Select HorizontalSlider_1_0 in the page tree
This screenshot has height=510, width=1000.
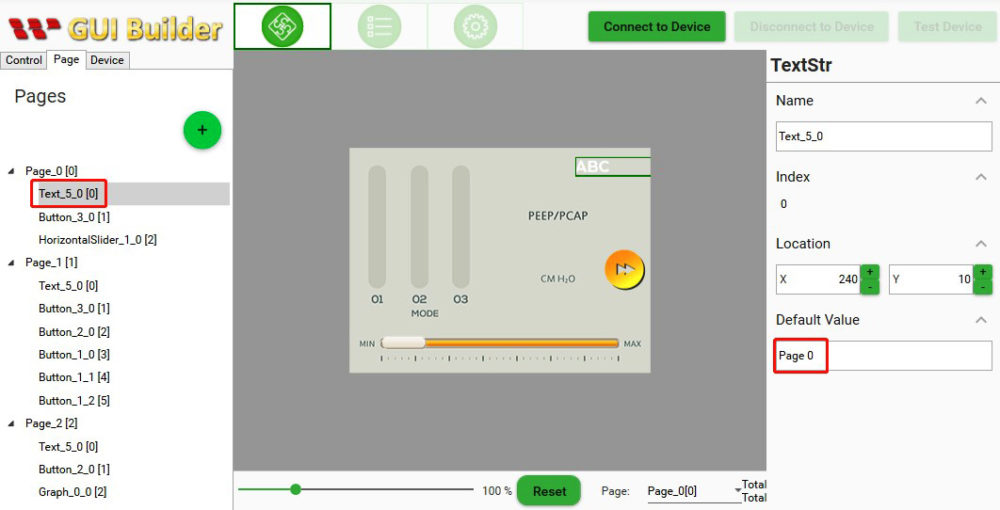tap(98, 240)
